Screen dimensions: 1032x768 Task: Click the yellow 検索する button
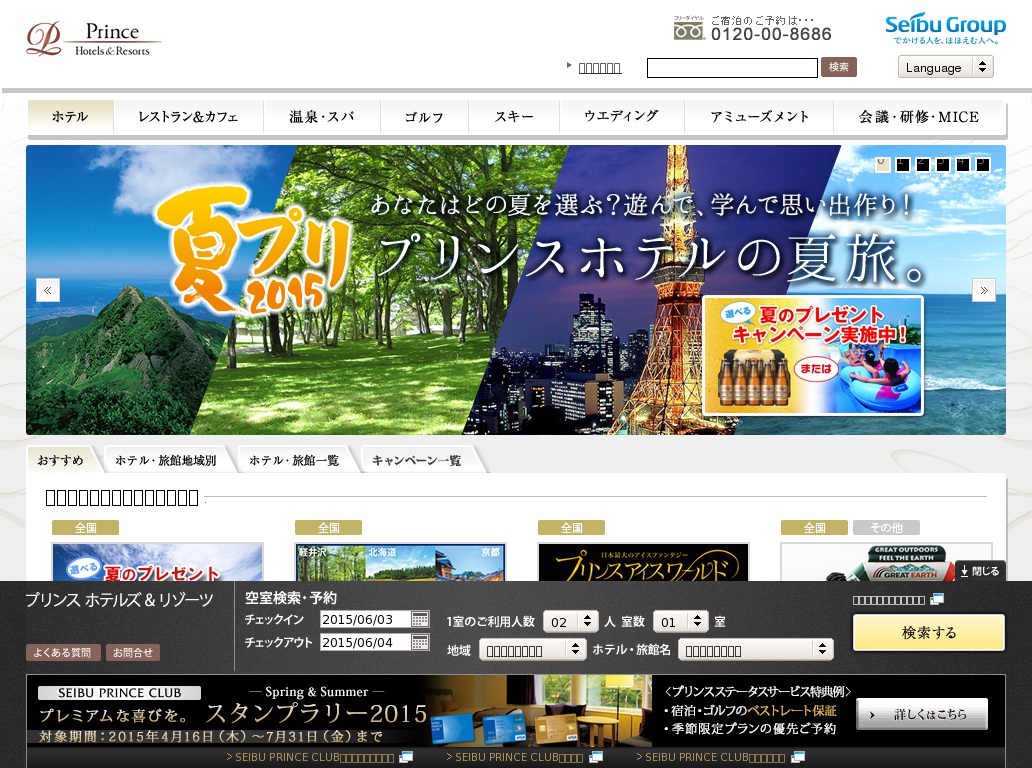click(929, 632)
